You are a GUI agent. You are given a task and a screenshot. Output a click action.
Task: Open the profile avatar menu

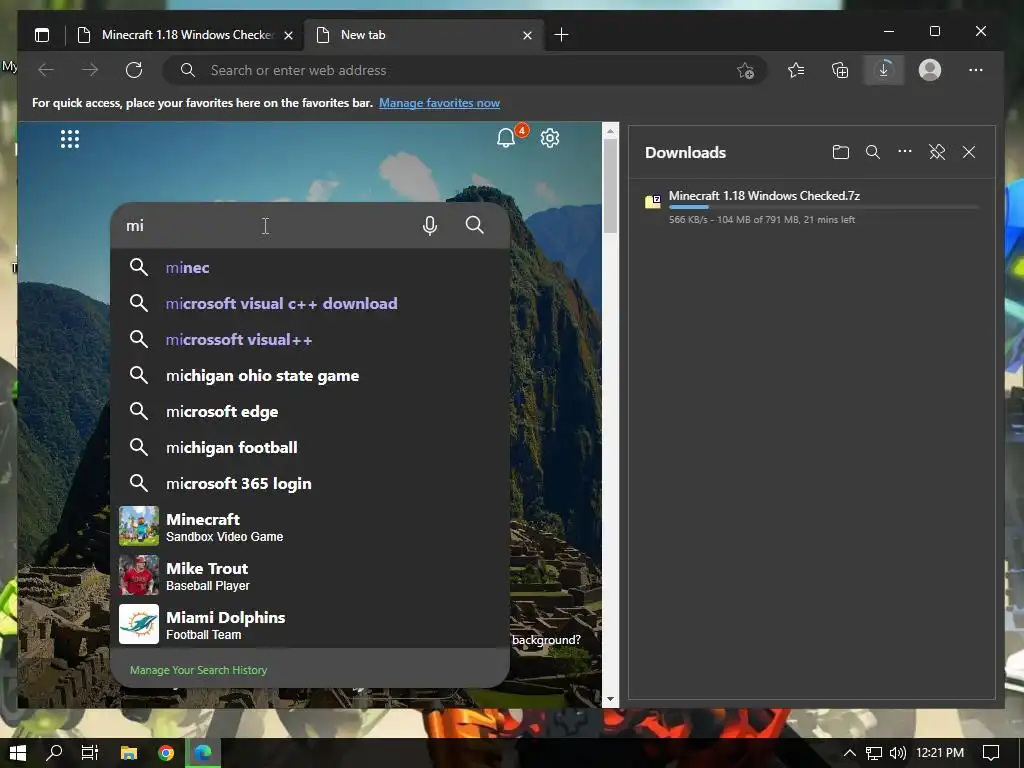930,70
